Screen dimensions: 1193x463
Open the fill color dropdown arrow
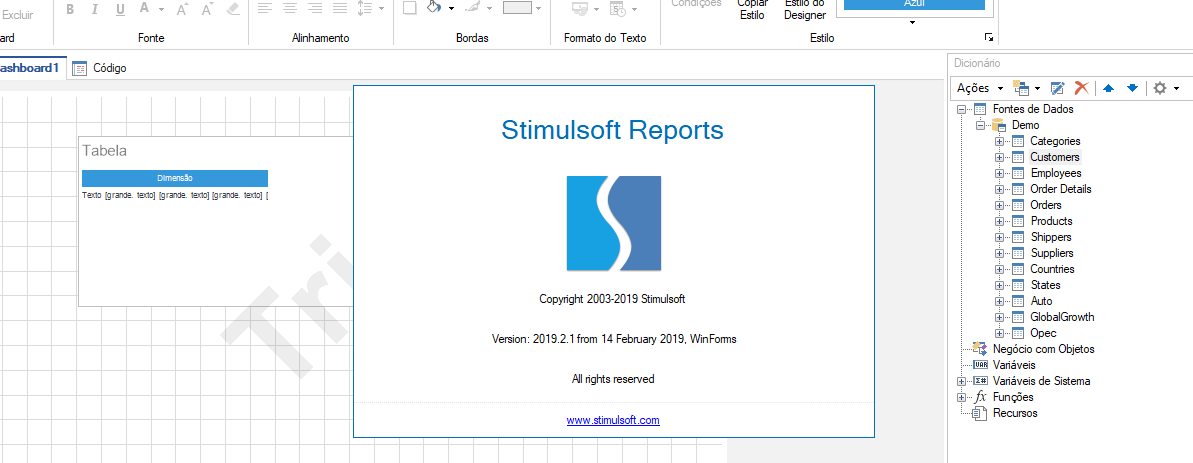(451, 9)
